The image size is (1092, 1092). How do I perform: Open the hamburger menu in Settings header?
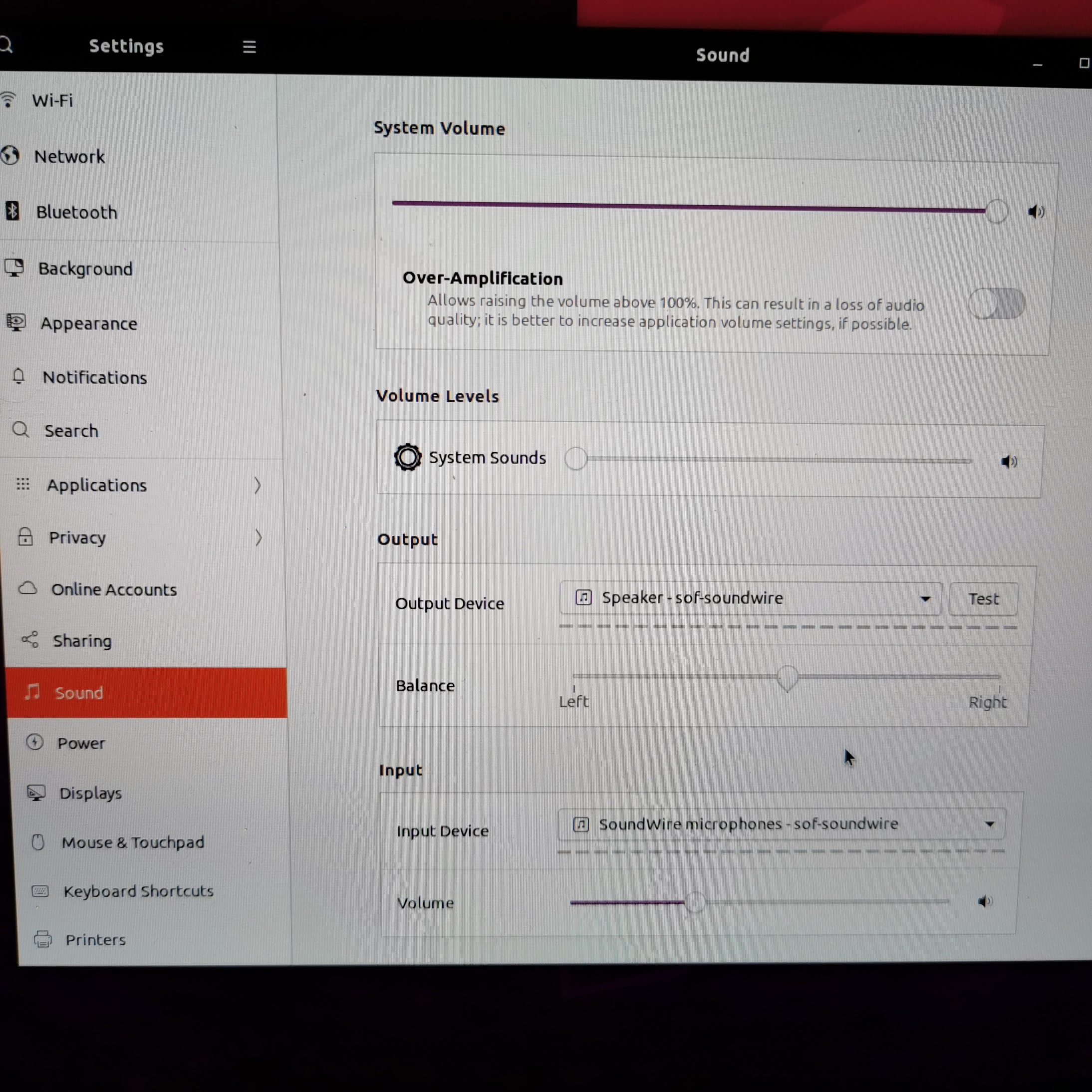click(249, 47)
